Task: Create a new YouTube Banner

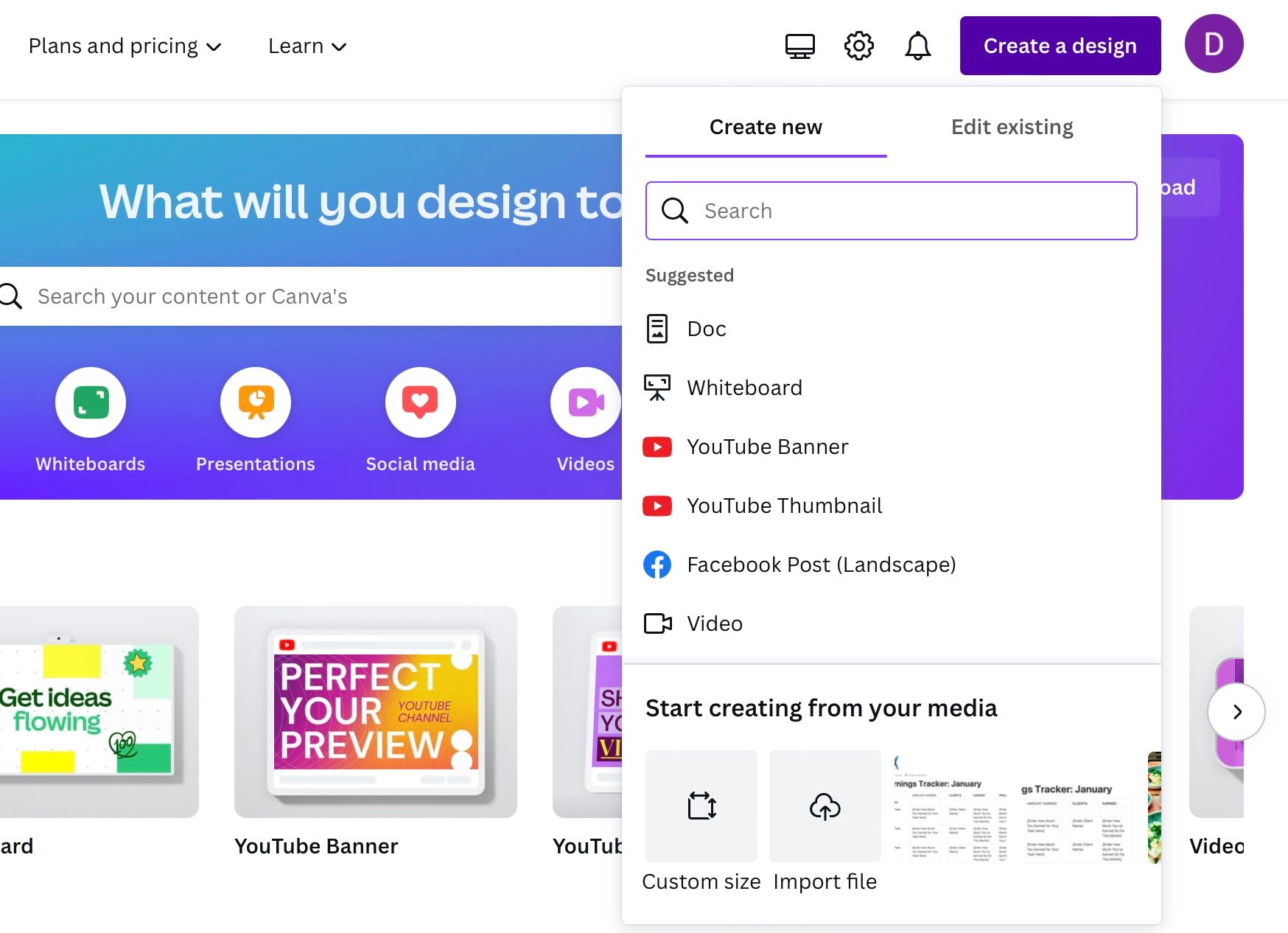Action: [768, 447]
